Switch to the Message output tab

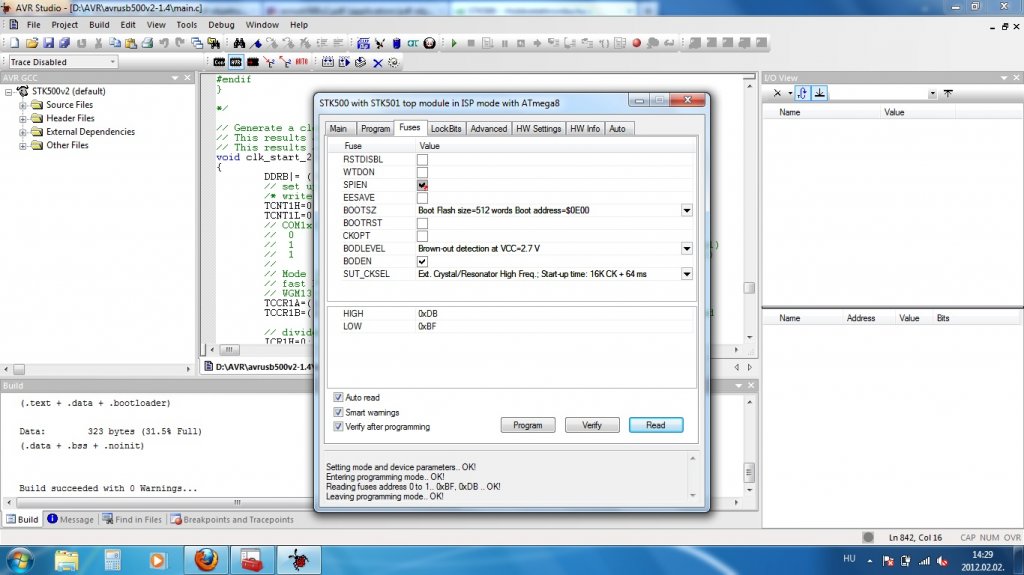(71, 519)
